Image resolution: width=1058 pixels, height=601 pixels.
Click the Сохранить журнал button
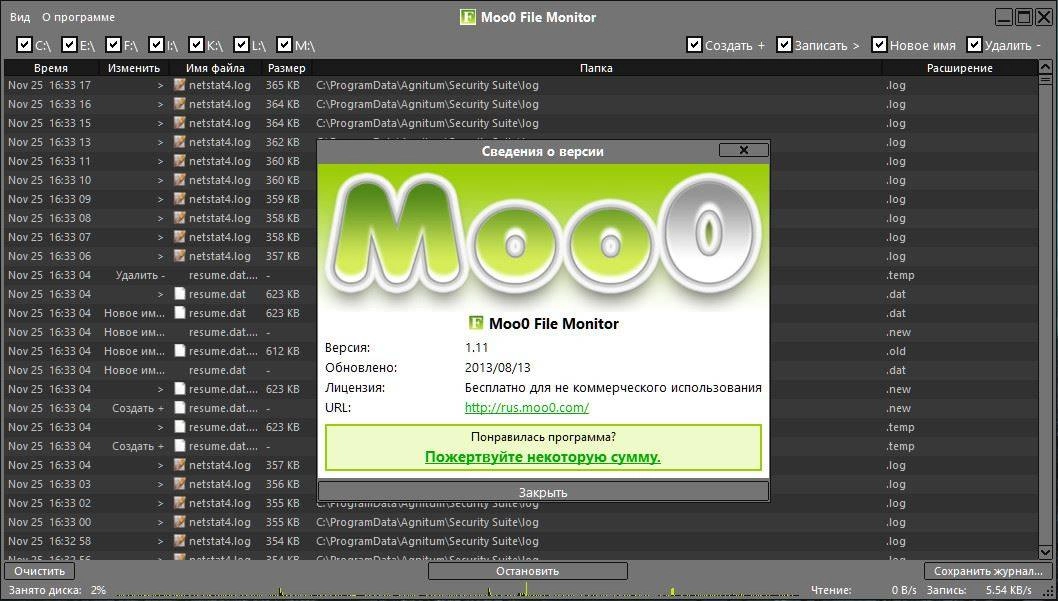988,571
